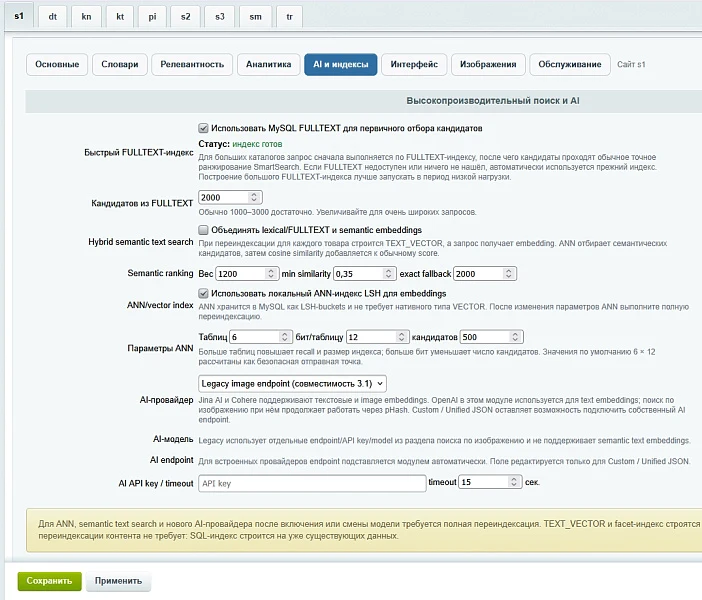Viewport: 702px width, 600px height.
Task: Click the ANN/vector index label
Action: [x=160, y=305]
